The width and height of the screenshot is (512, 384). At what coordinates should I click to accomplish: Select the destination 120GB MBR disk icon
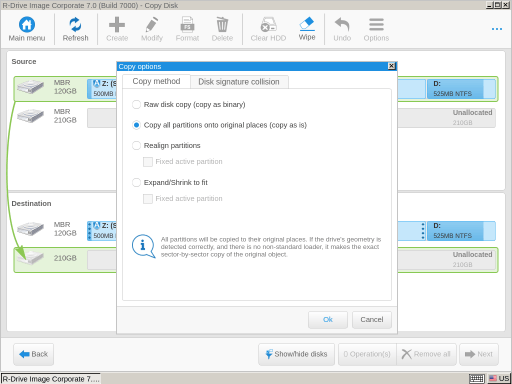point(30,229)
